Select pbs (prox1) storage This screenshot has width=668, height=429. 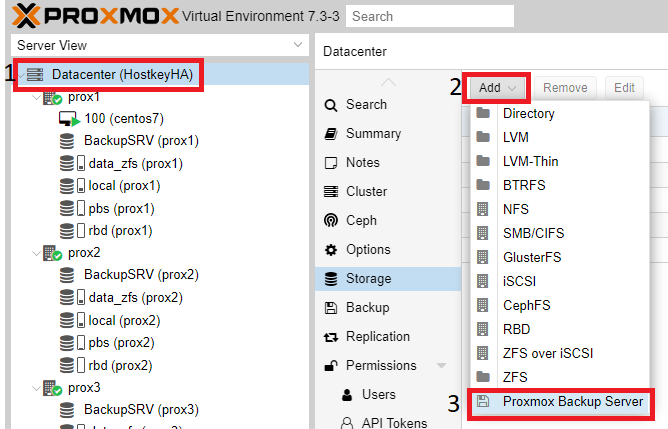click(x=121, y=209)
